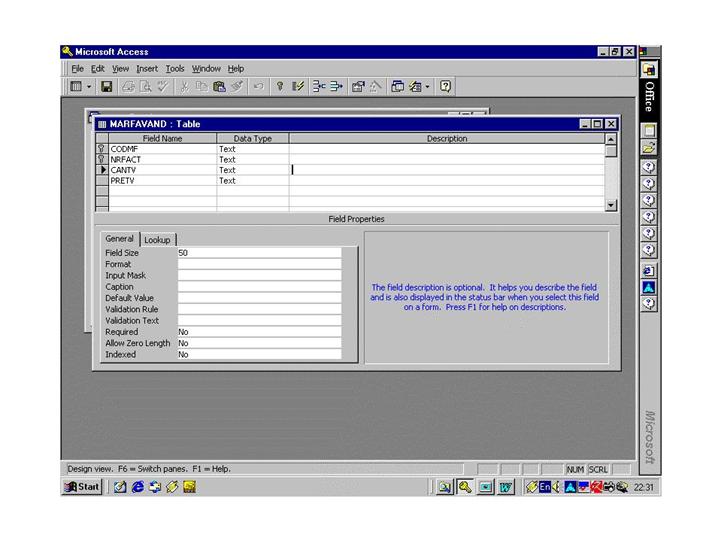Click the Paste clipboard icon
The image size is (721, 541).
(219, 86)
